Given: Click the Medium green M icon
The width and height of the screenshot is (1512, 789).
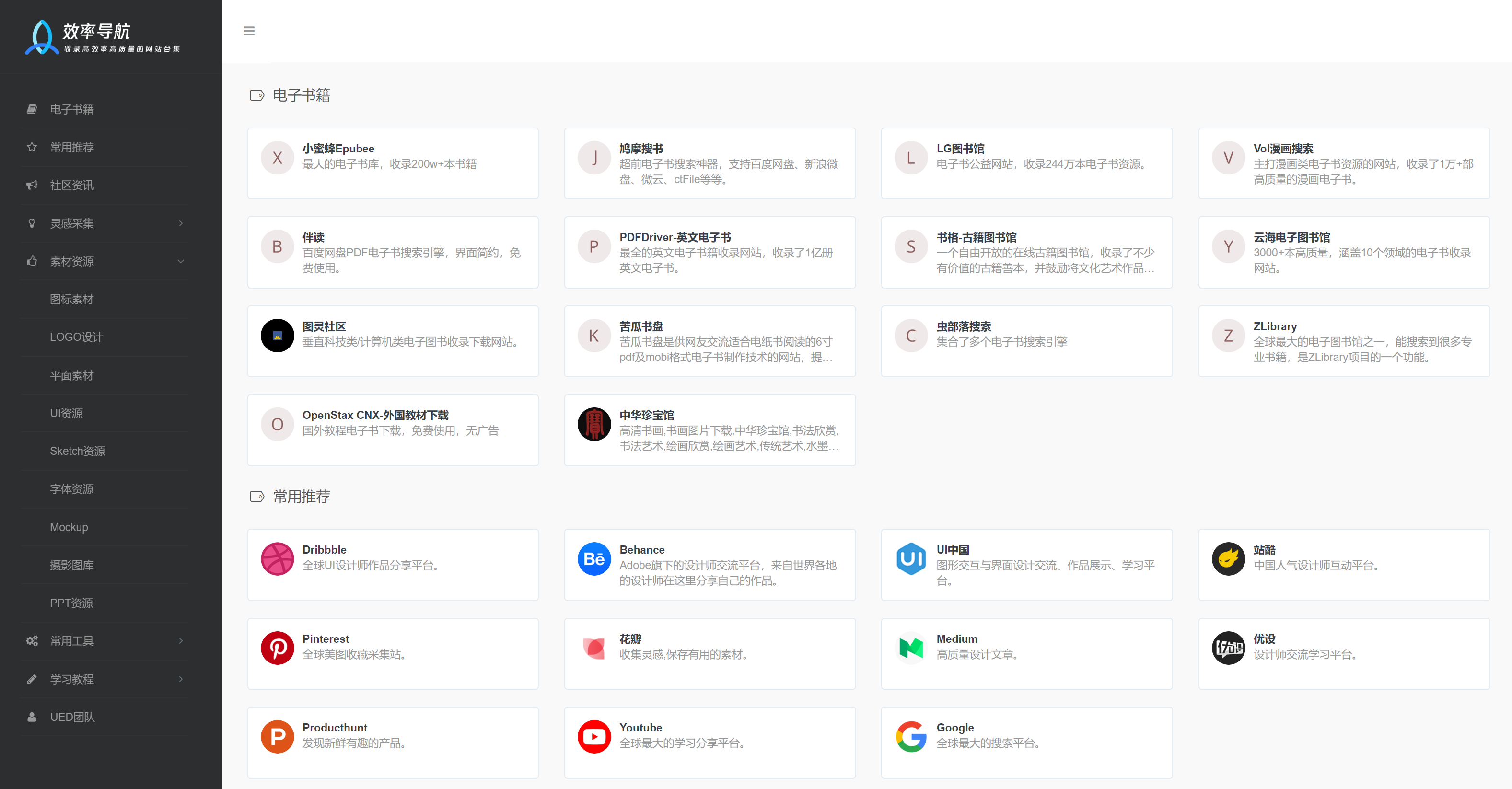Looking at the screenshot, I should click(911, 648).
